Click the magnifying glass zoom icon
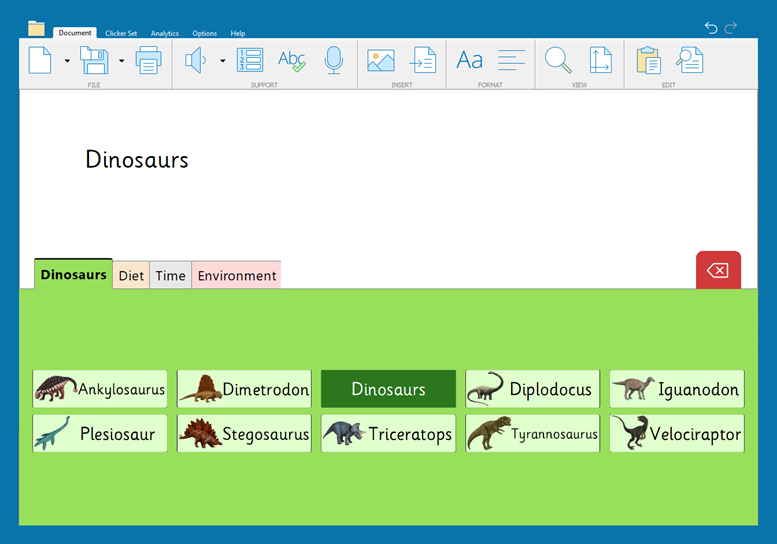 click(557, 60)
